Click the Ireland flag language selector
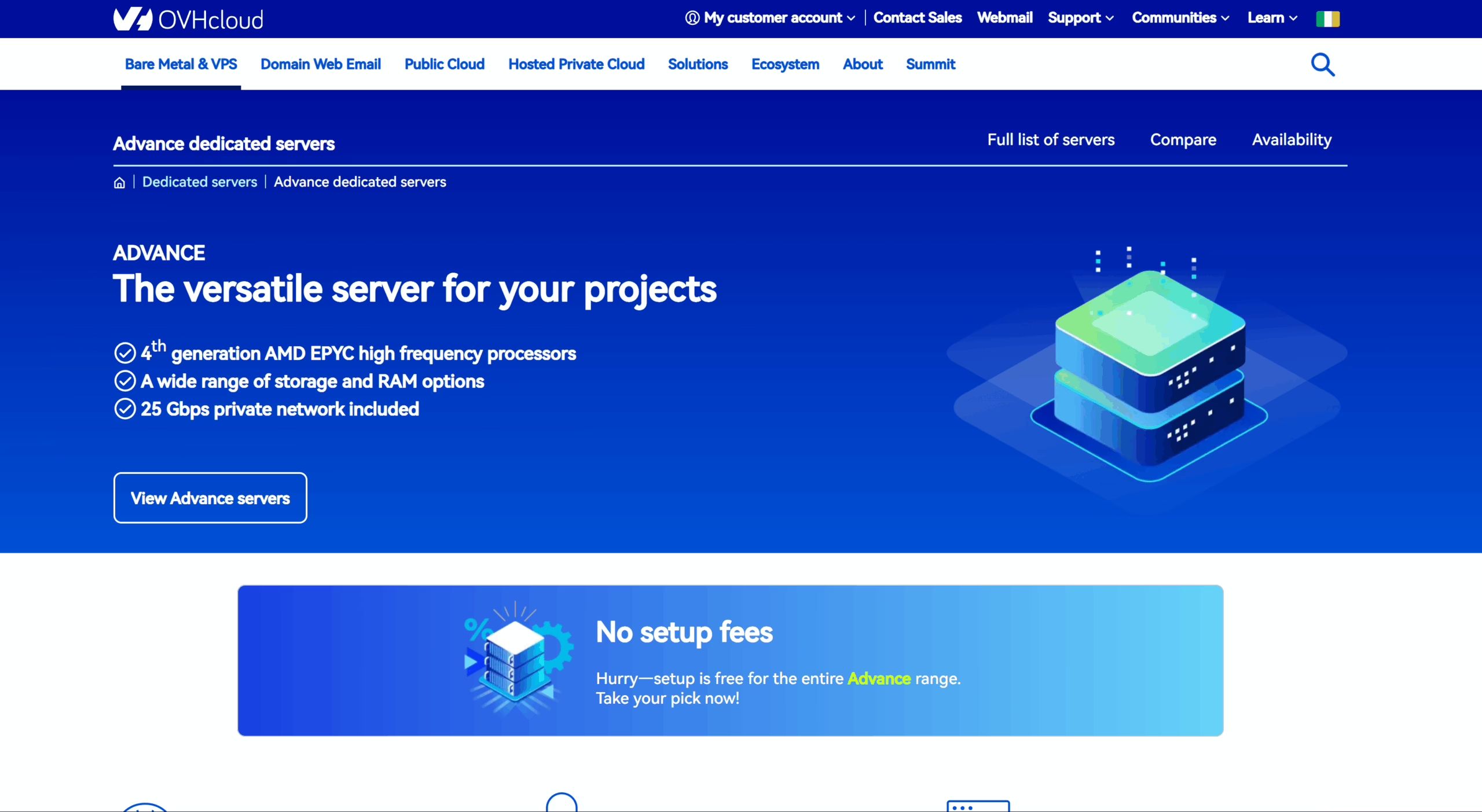This screenshot has height=812, width=1482. pos(1327,19)
